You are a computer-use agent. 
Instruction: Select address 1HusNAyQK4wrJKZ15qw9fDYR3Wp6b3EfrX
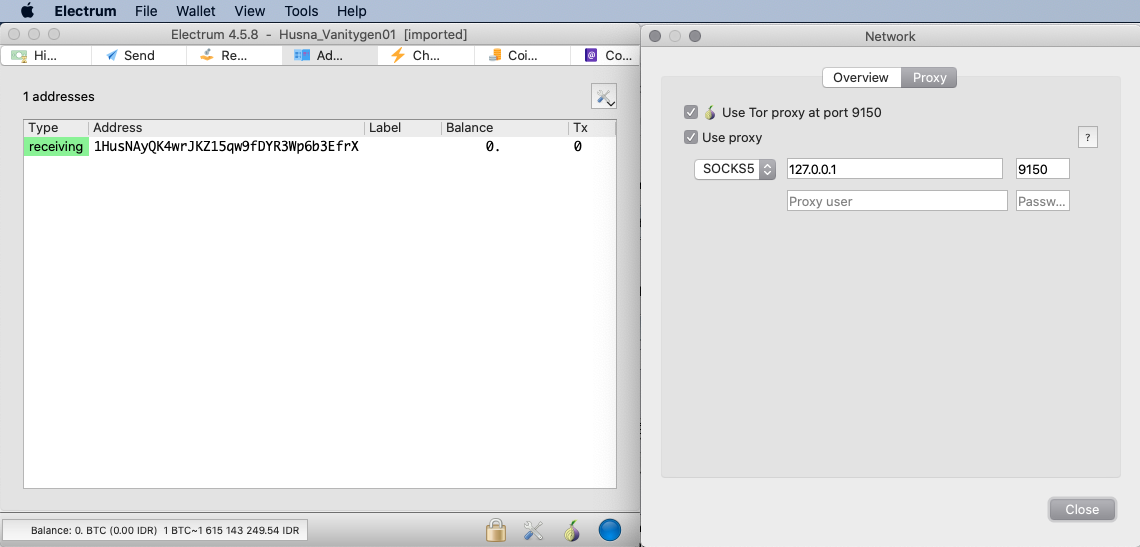[226, 147]
